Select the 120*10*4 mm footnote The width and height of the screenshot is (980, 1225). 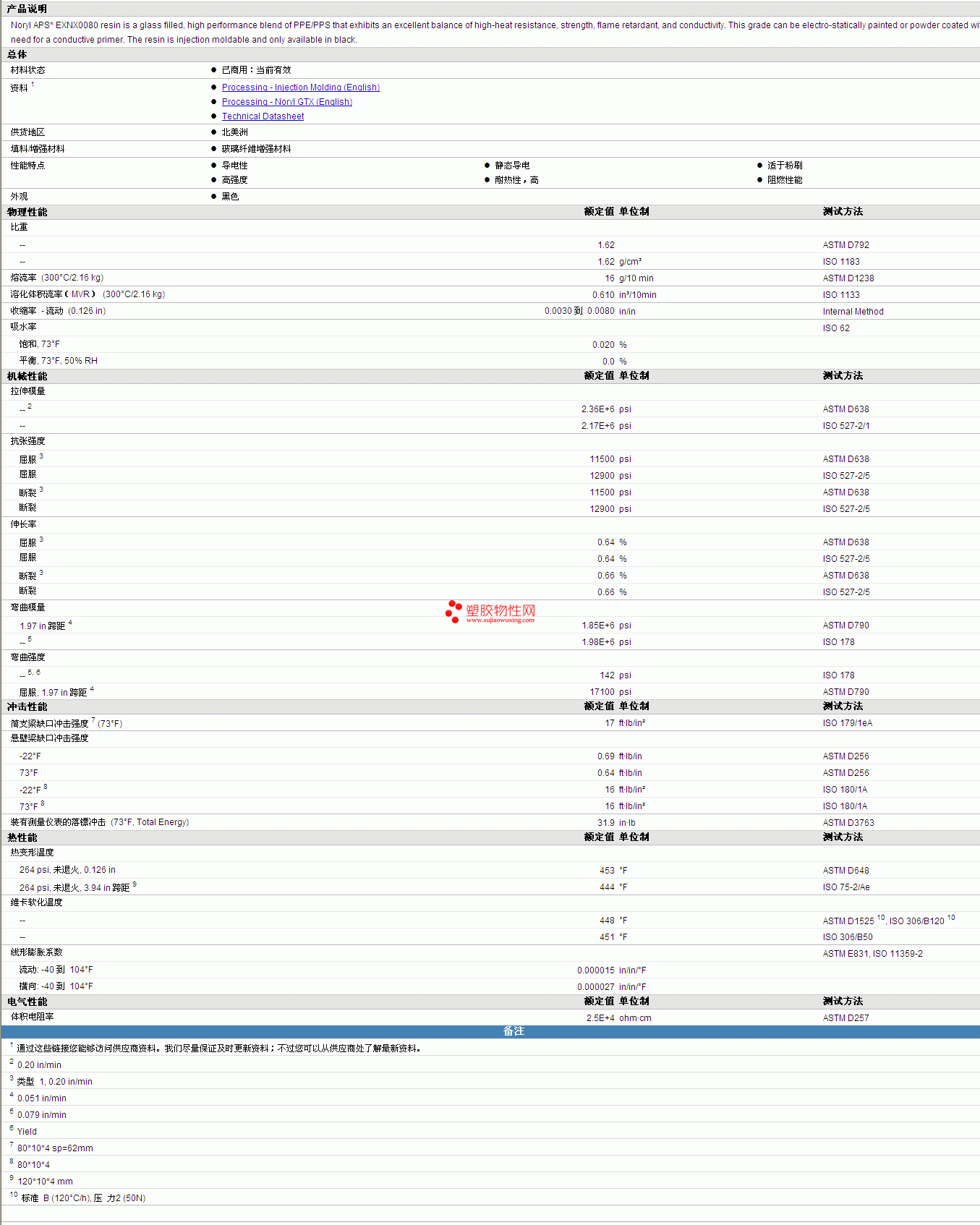45,1182
